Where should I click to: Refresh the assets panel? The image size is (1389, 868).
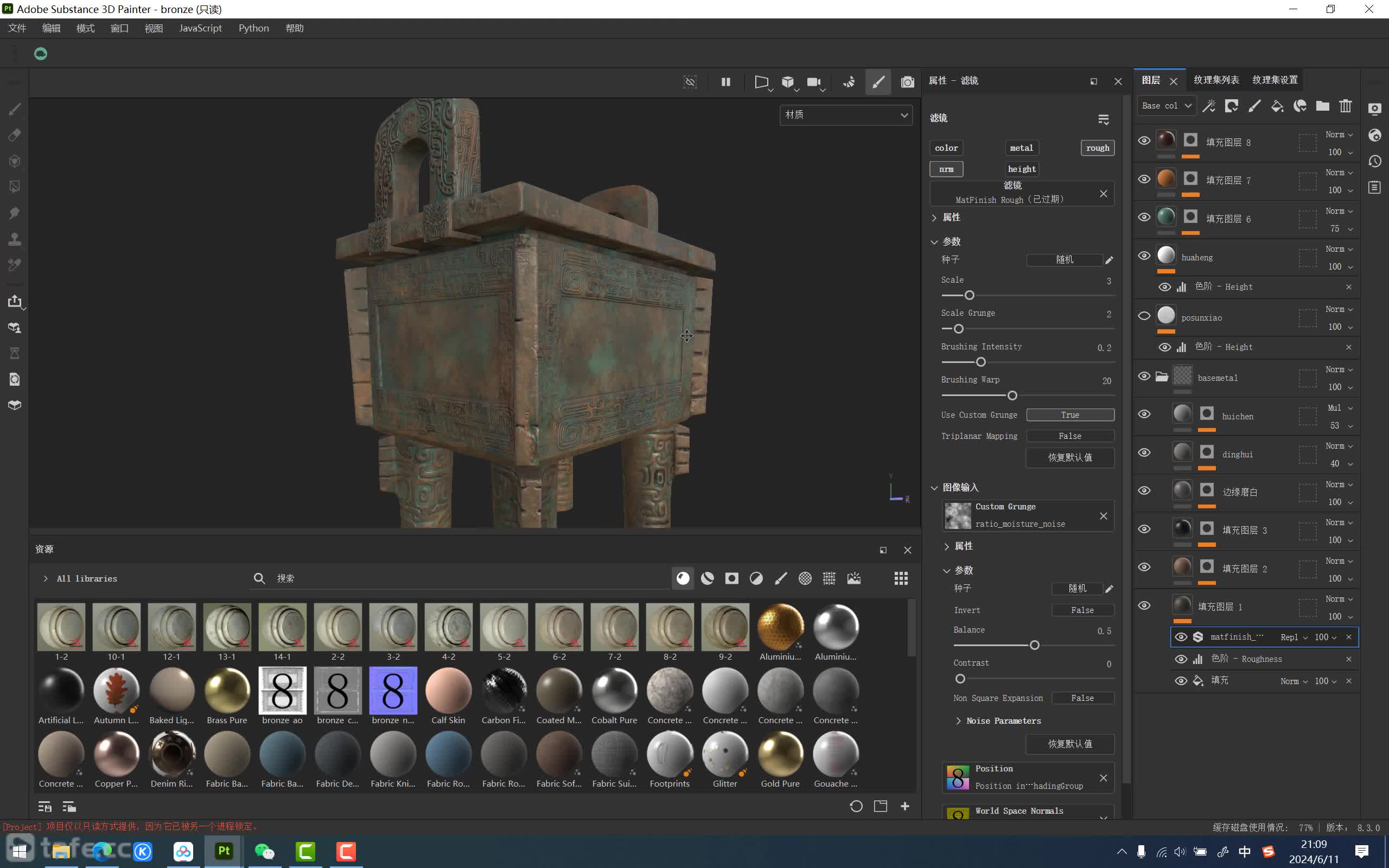pos(856,806)
